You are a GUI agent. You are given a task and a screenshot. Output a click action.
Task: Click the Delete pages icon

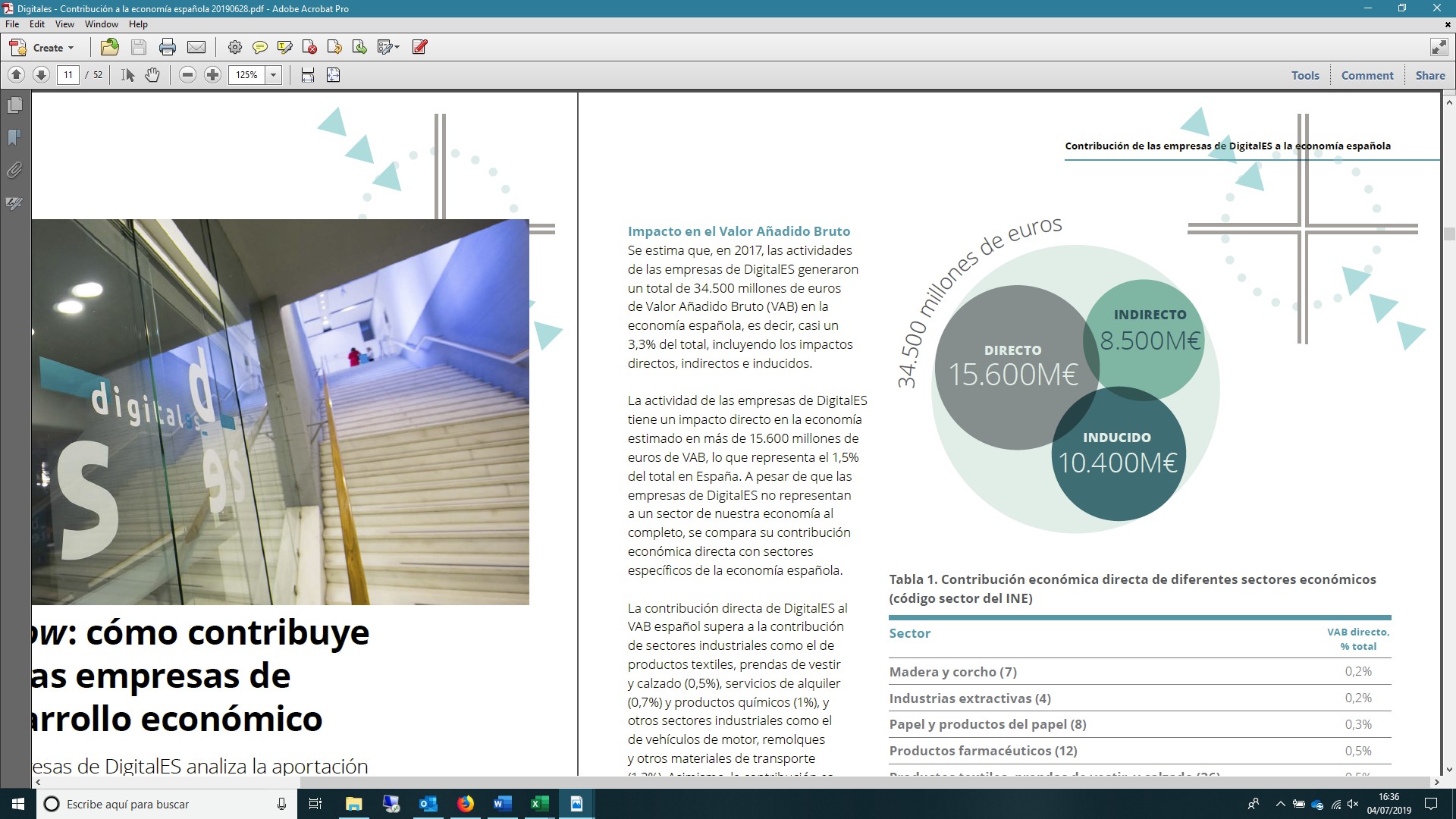309,48
